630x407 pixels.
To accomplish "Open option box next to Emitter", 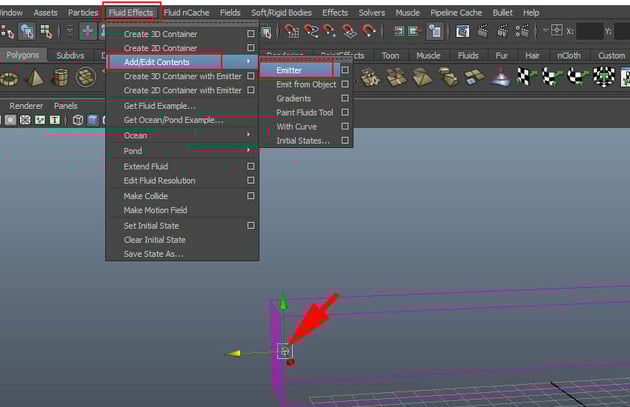I will [345, 70].
